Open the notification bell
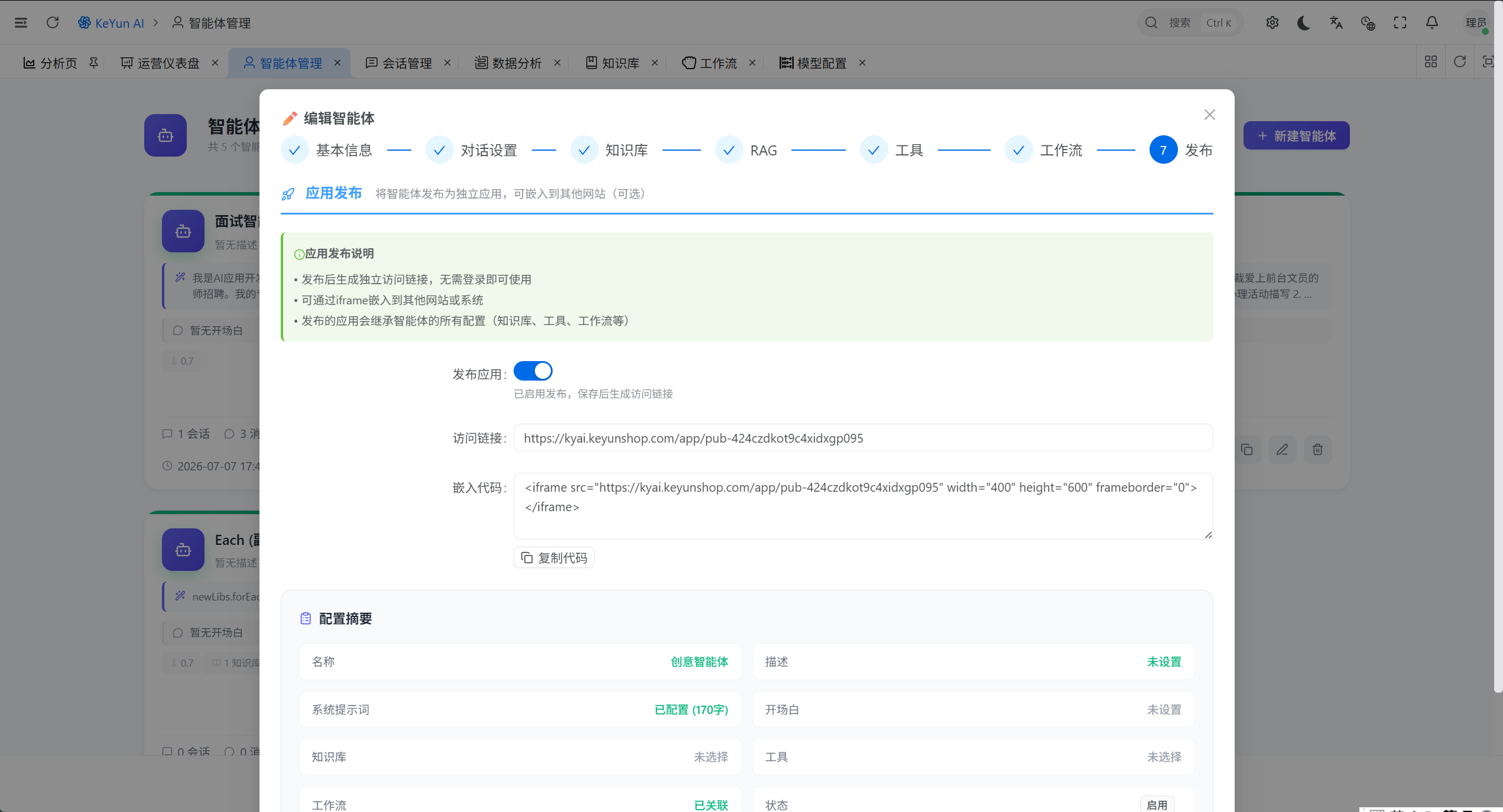The height and width of the screenshot is (812, 1503). (x=1432, y=22)
